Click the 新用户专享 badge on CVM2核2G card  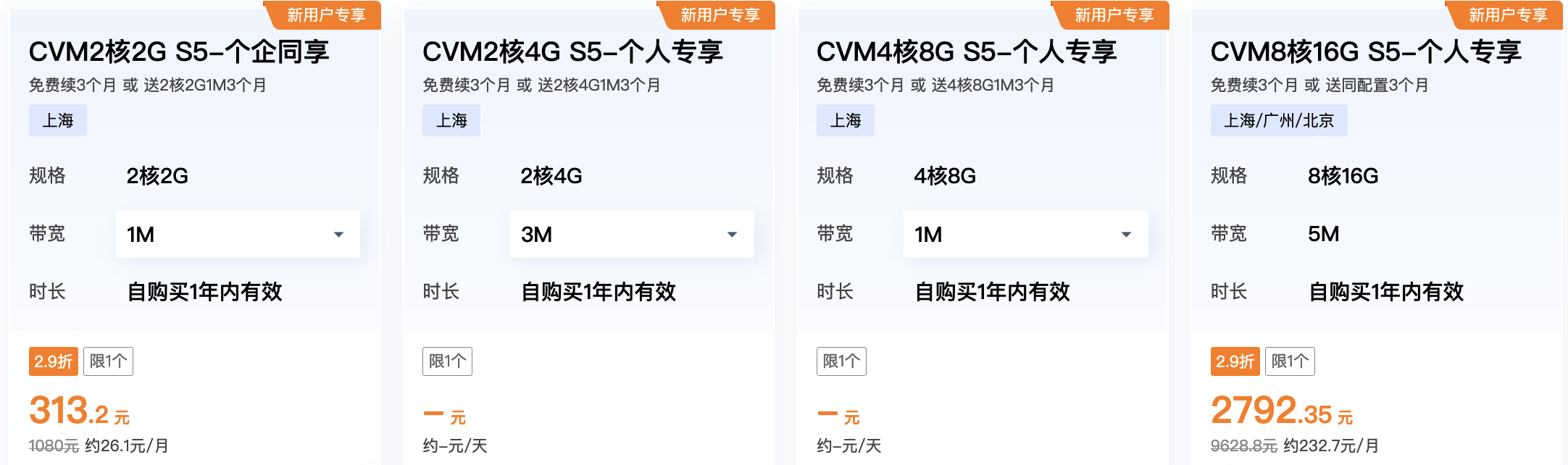click(x=325, y=15)
